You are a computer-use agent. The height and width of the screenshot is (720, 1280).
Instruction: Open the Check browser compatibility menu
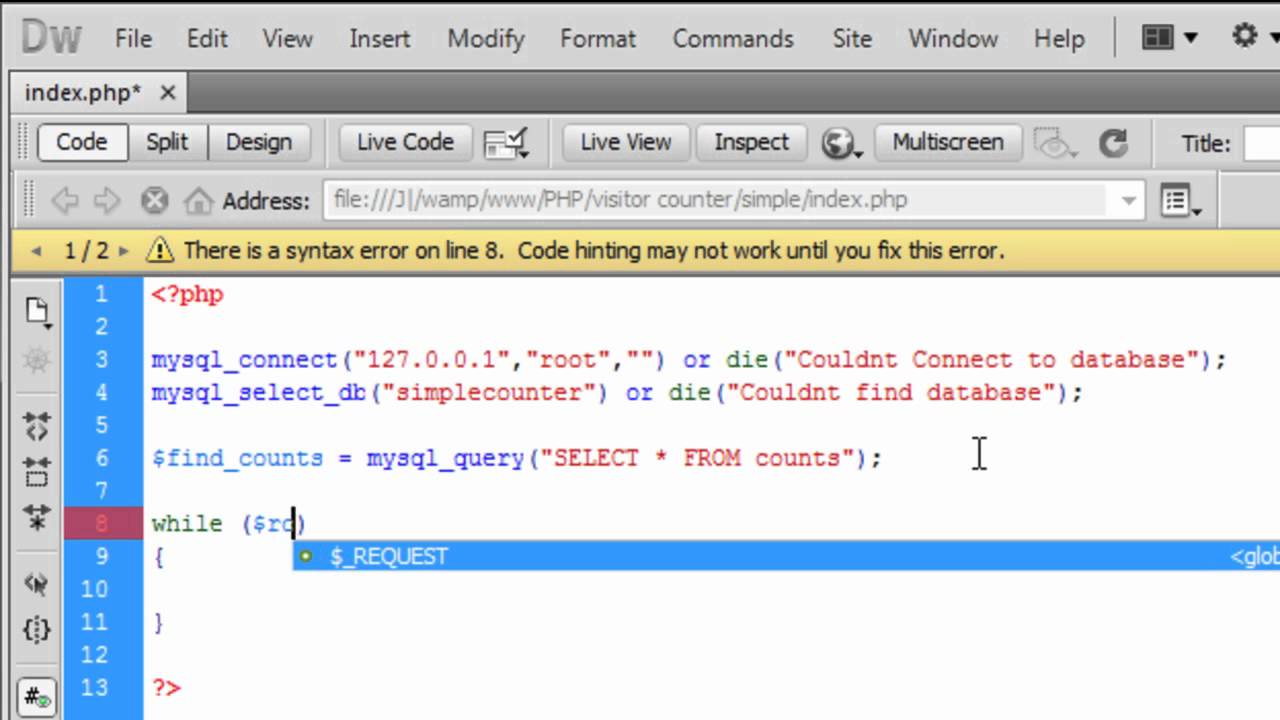tap(505, 144)
